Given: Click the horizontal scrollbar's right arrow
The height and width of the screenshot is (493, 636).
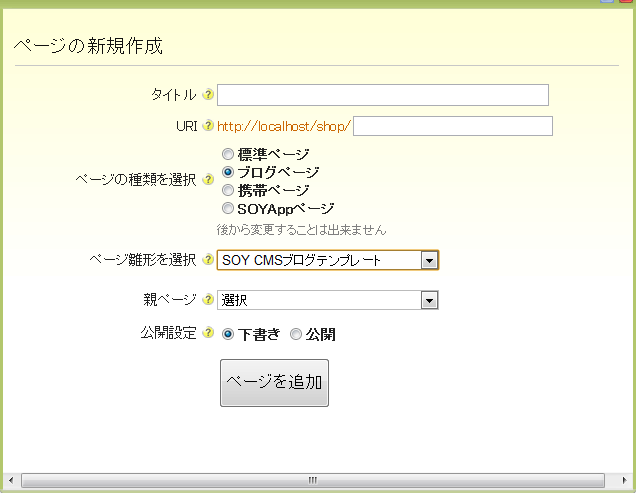Looking at the screenshot, I should pos(625,480).
